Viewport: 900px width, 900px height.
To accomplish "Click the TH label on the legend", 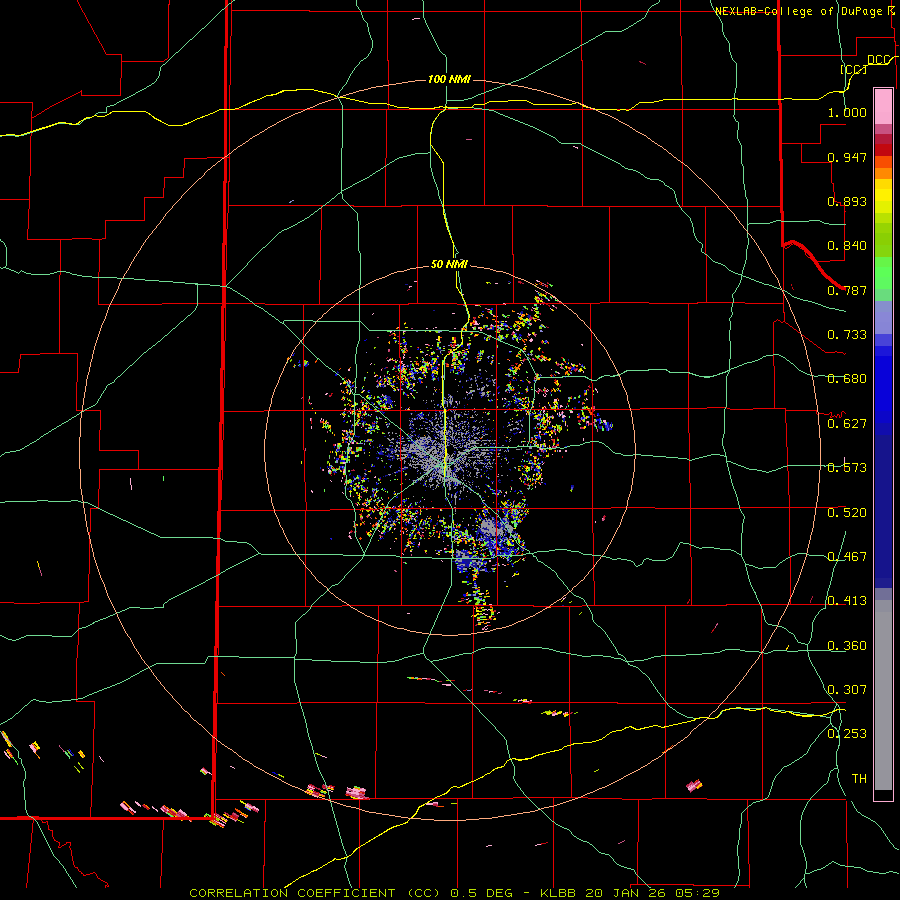I will coord(859,779).
